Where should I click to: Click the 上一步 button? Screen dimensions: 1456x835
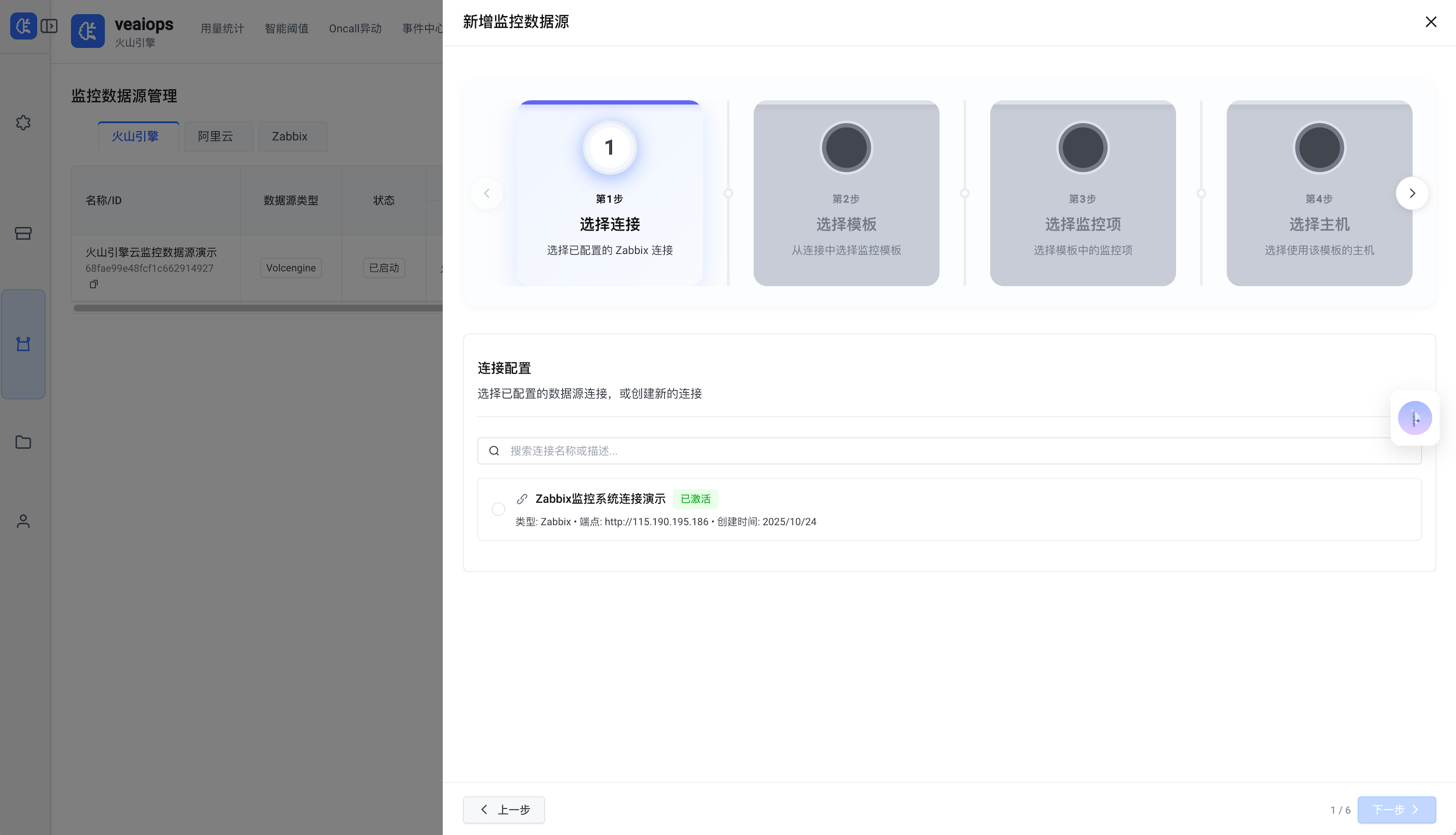click(x=503, y=809)
